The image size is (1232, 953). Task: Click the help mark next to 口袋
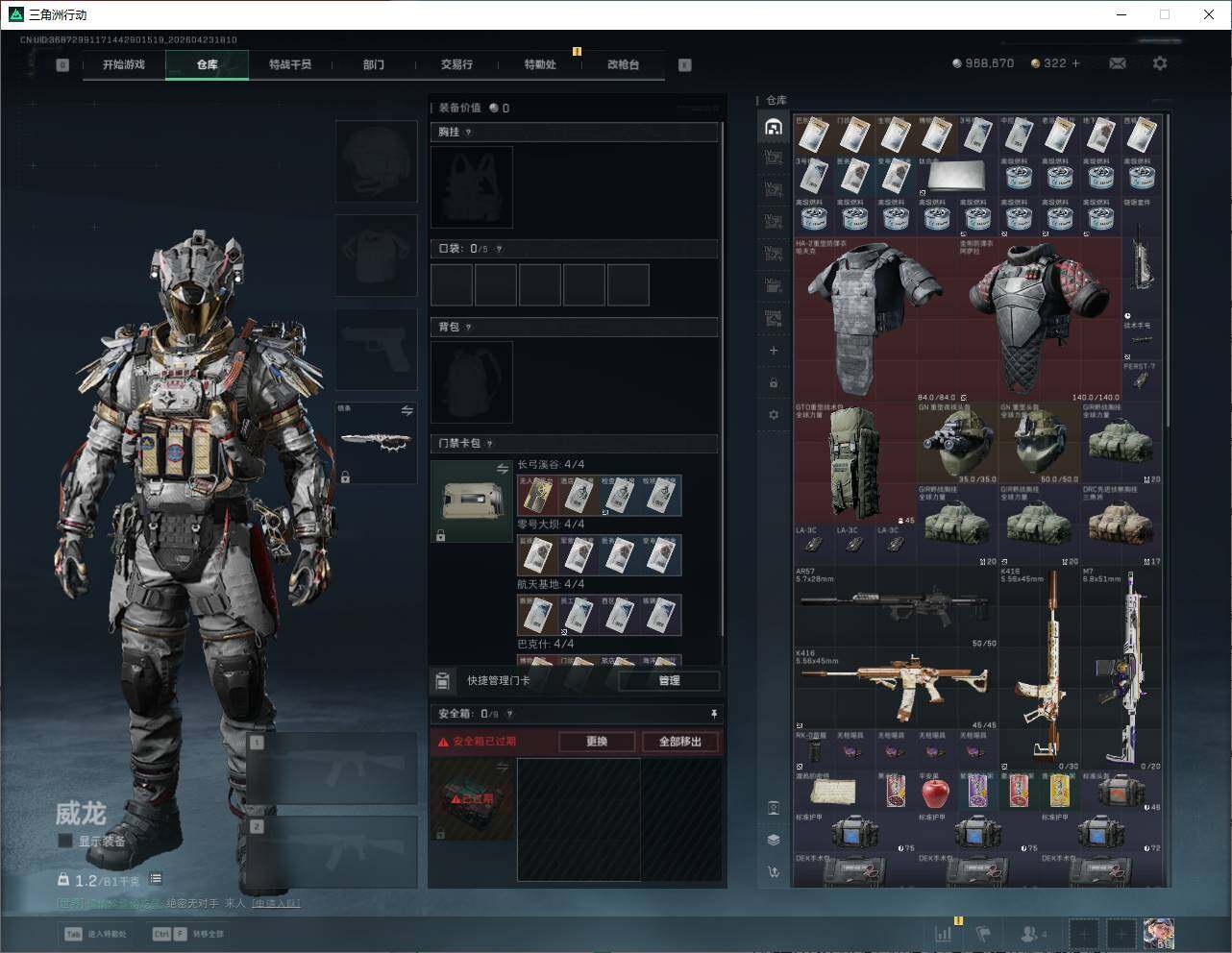[x=499, y=249]
